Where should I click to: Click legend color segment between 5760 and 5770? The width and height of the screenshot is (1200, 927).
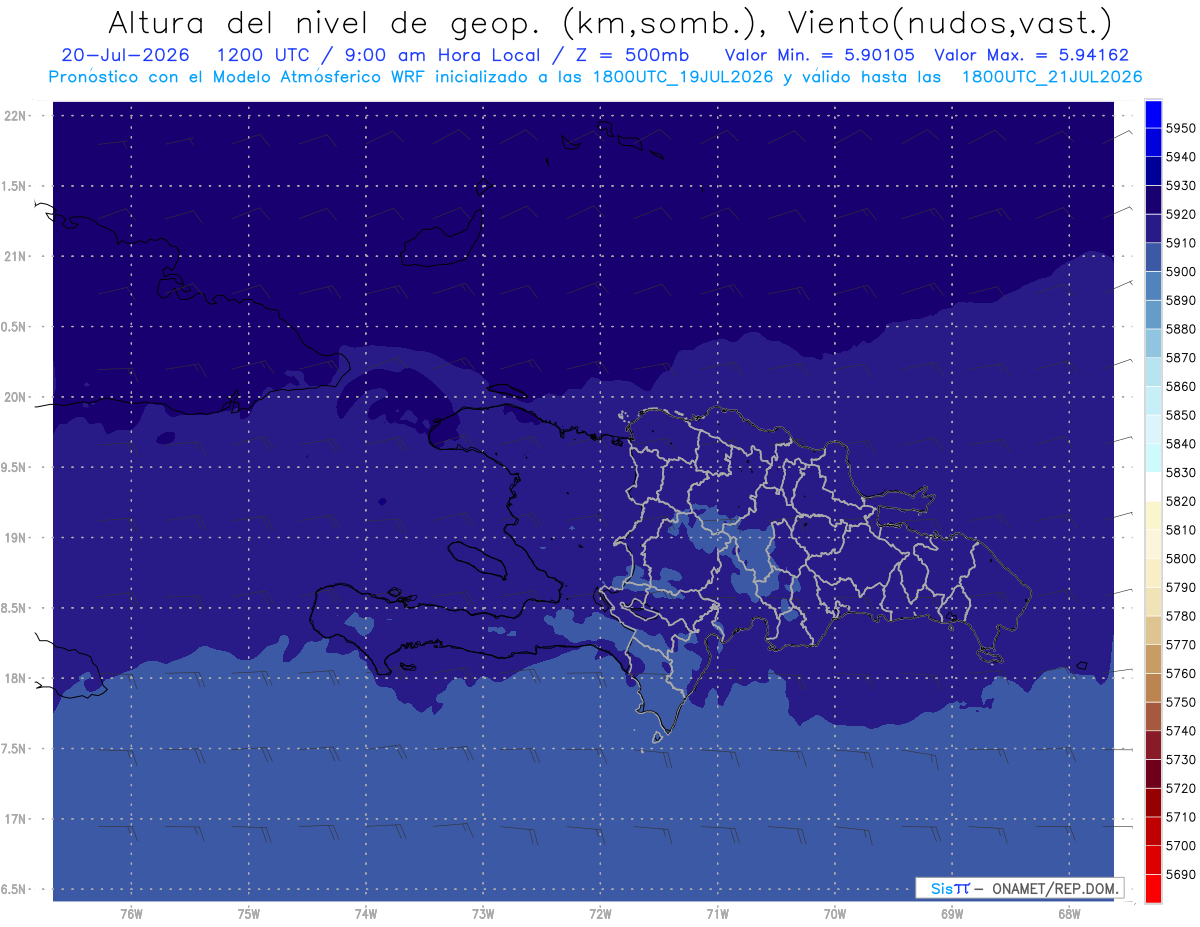click(1152, 659)
